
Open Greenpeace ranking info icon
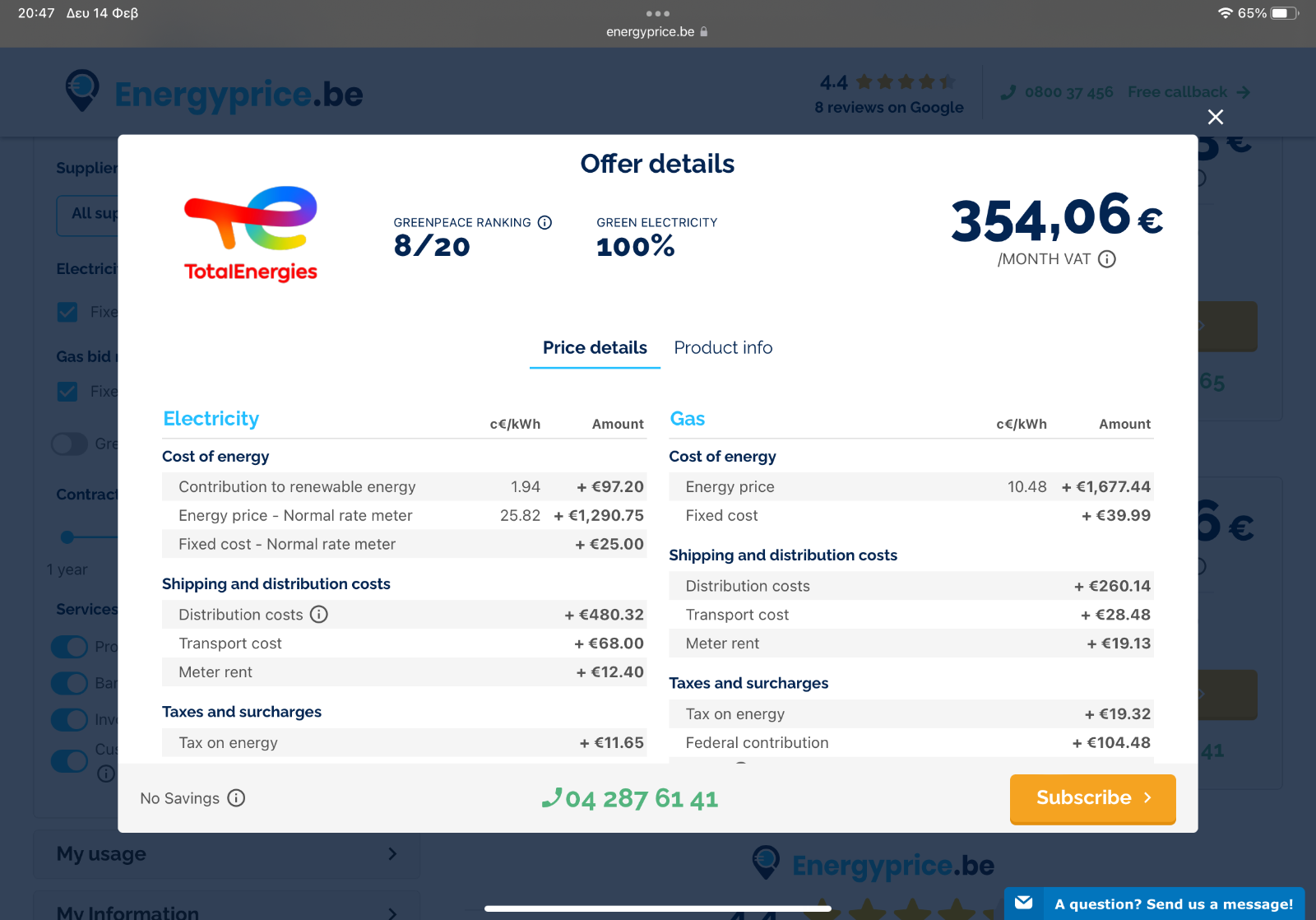(x=544, y=222)
